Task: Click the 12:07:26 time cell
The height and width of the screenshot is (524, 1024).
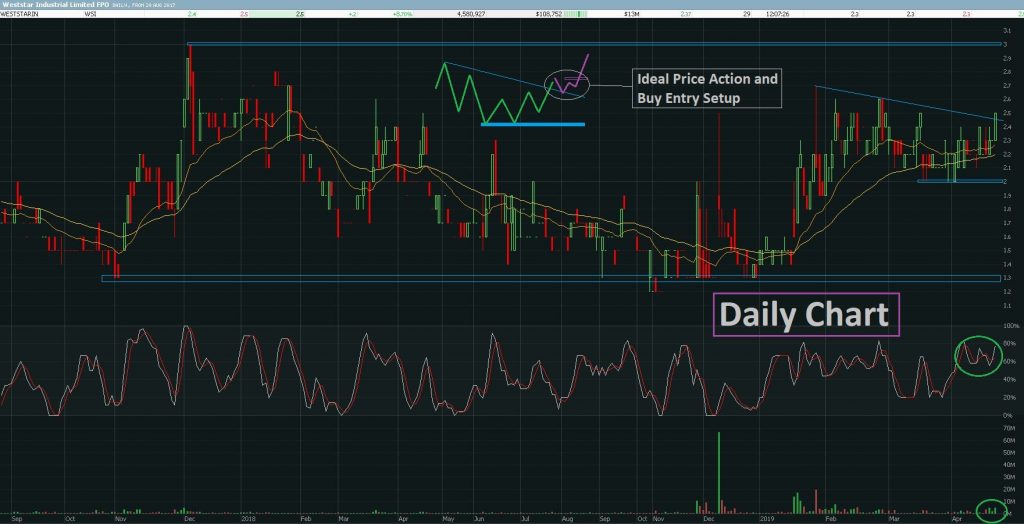Action: 778,13
